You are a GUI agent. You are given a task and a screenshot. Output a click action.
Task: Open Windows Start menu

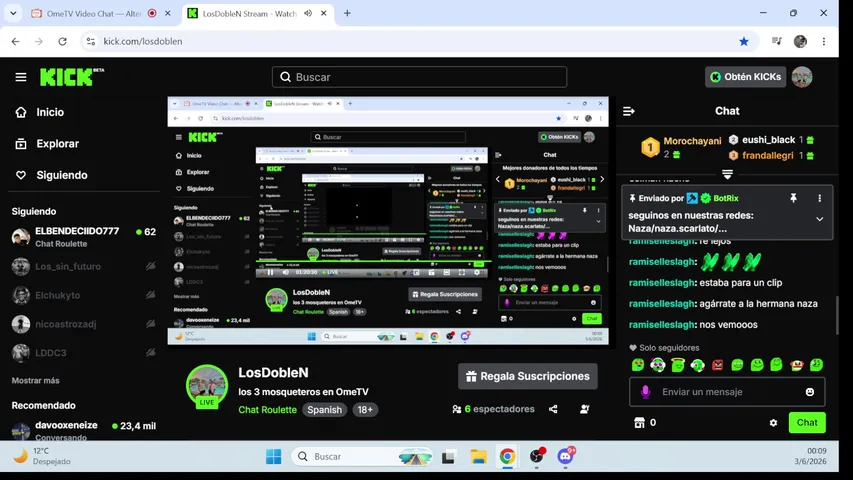[274, 457]
